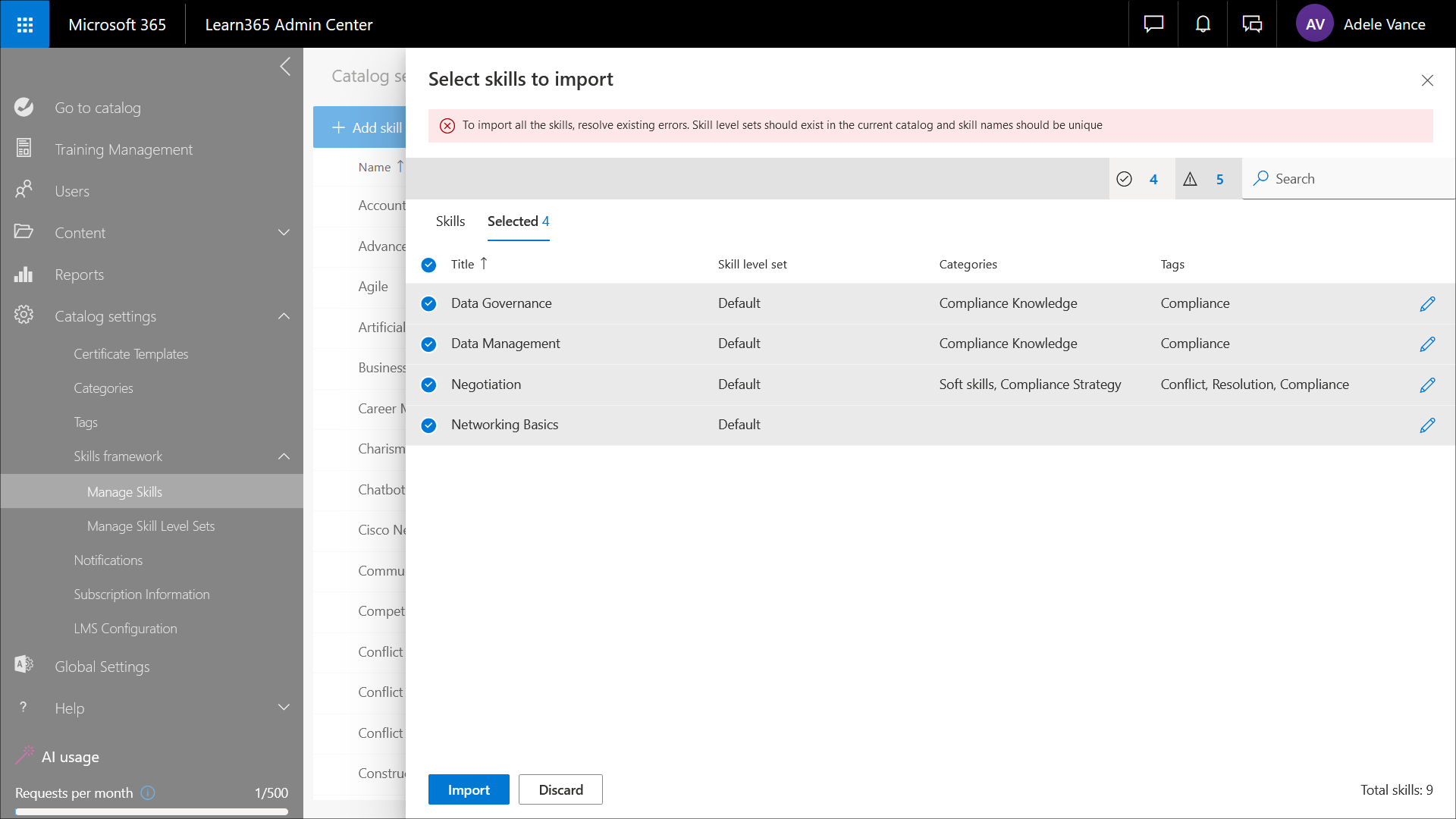Collapse the Skills framework section
The width and height of the screenshot is (1456, 819).
point(284,457)
